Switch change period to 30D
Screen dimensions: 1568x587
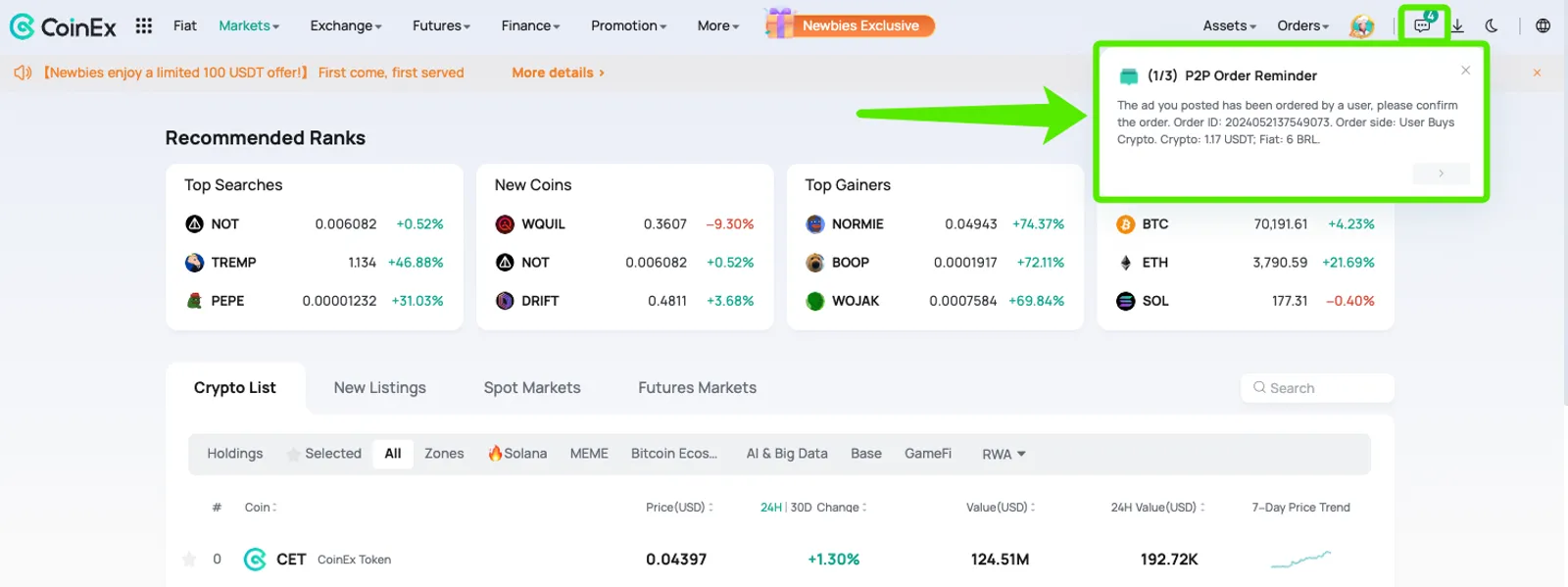[802, 508]
